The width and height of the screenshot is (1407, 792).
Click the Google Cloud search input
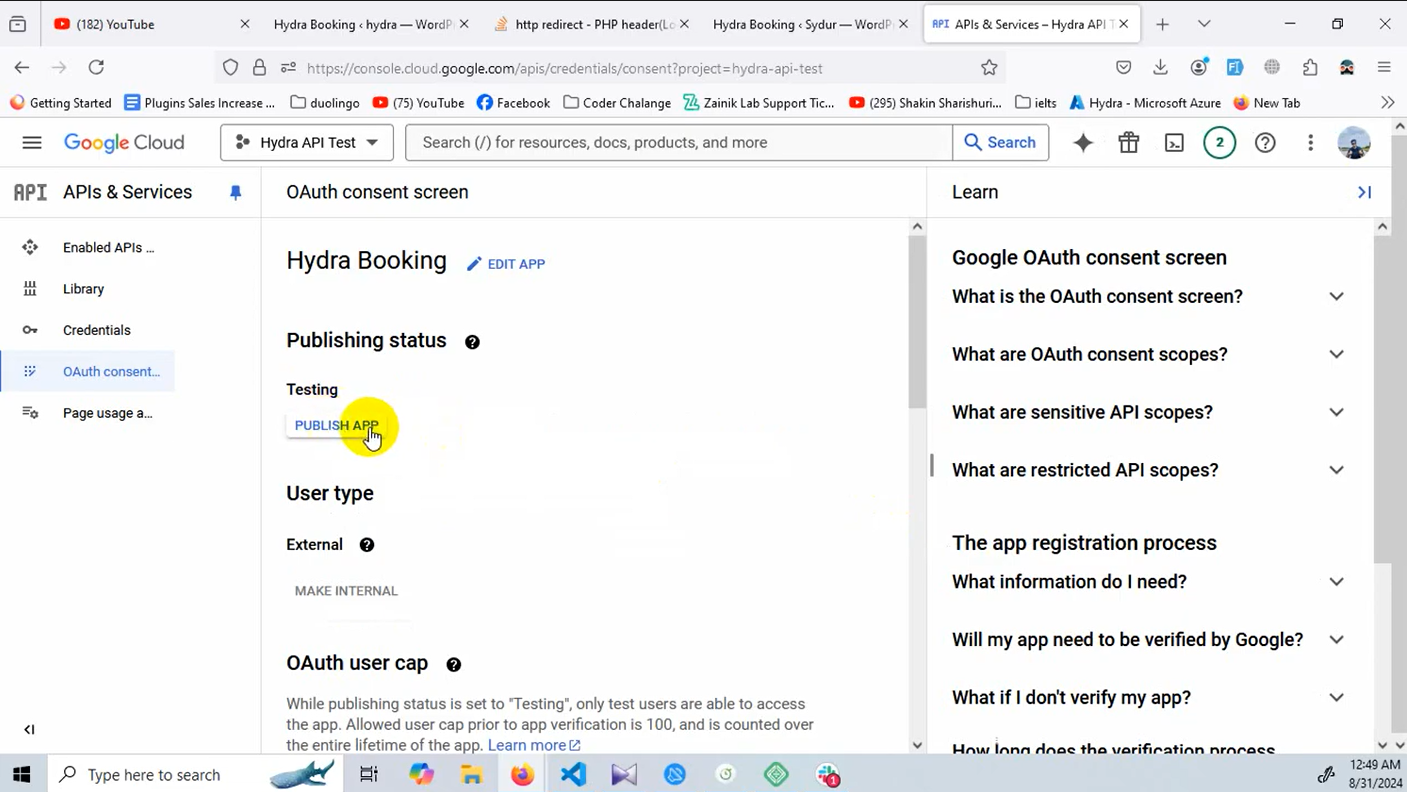[x=680, y=142]
